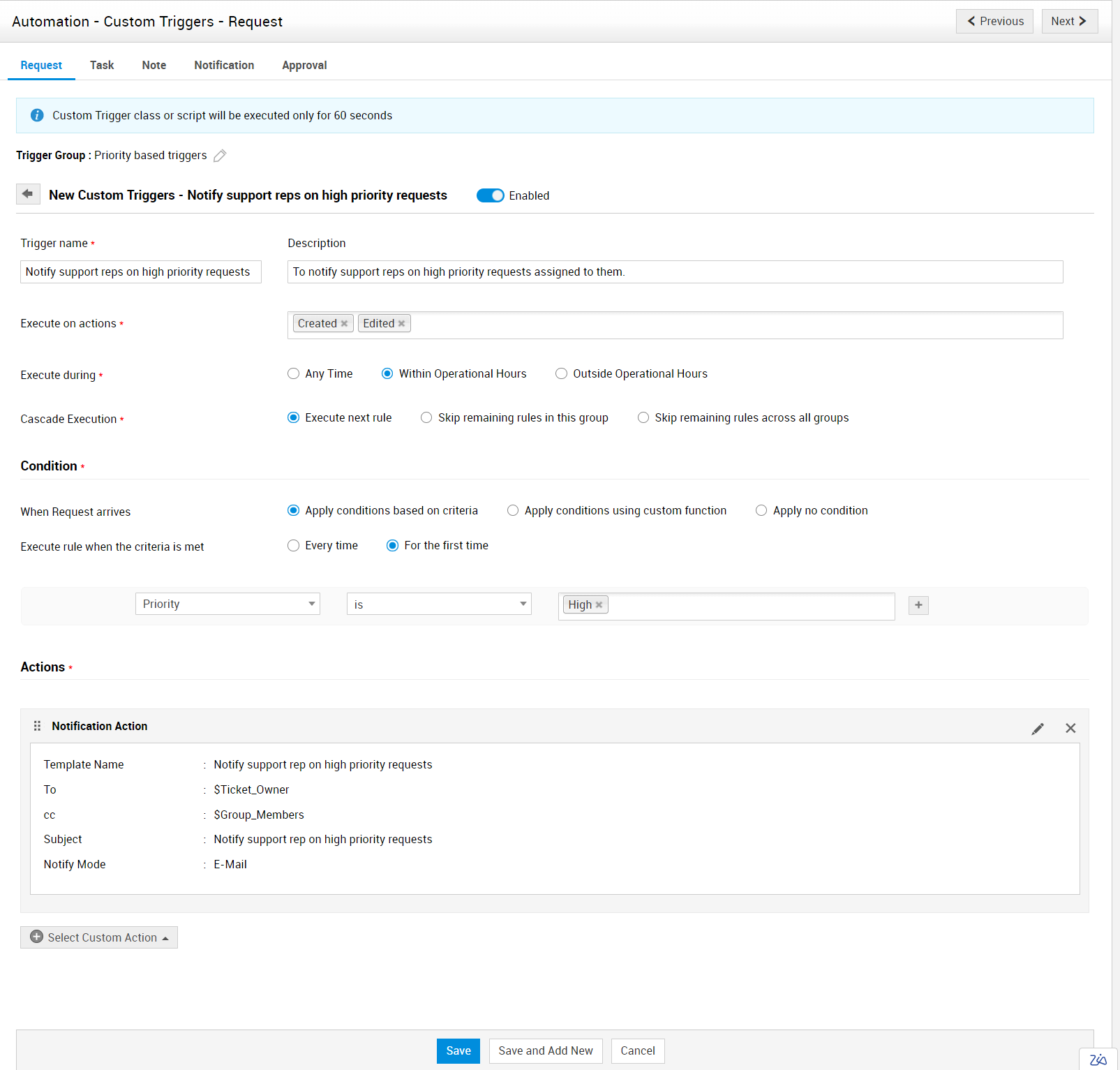Remove the Edited action tag
1120x1070 pixels.
[401, 324]
